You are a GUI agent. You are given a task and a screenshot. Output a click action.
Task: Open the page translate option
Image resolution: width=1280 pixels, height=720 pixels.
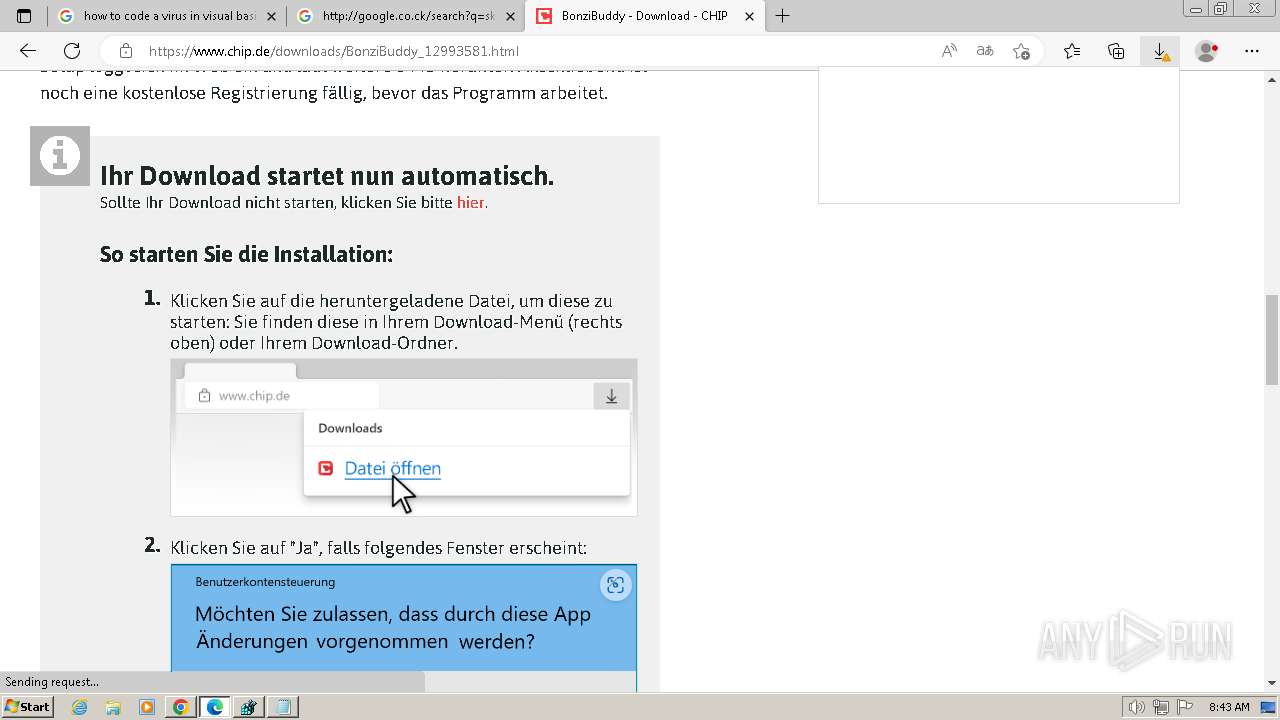pos(985,51)
